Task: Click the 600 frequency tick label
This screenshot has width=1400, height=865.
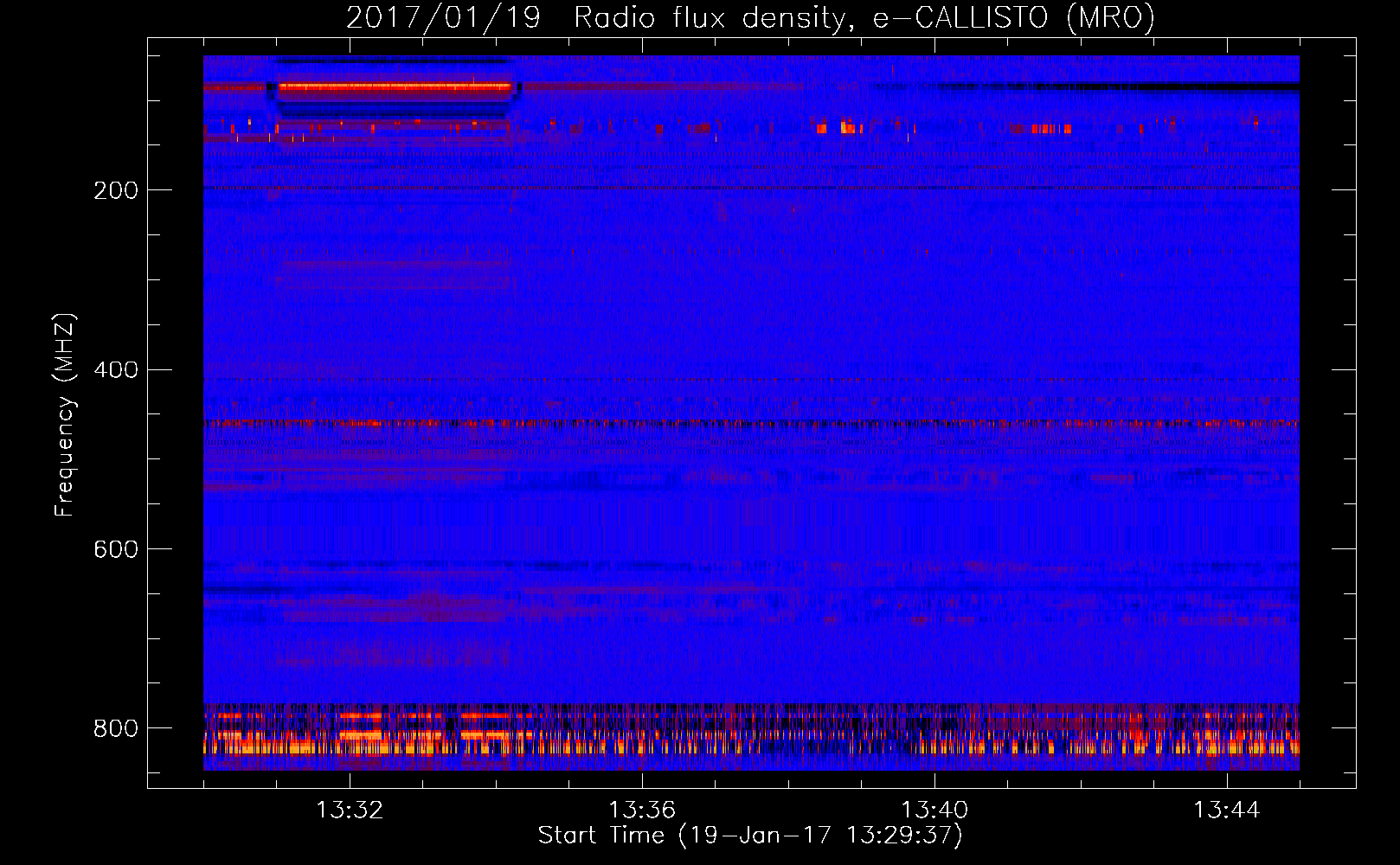Action: point(116,550)
